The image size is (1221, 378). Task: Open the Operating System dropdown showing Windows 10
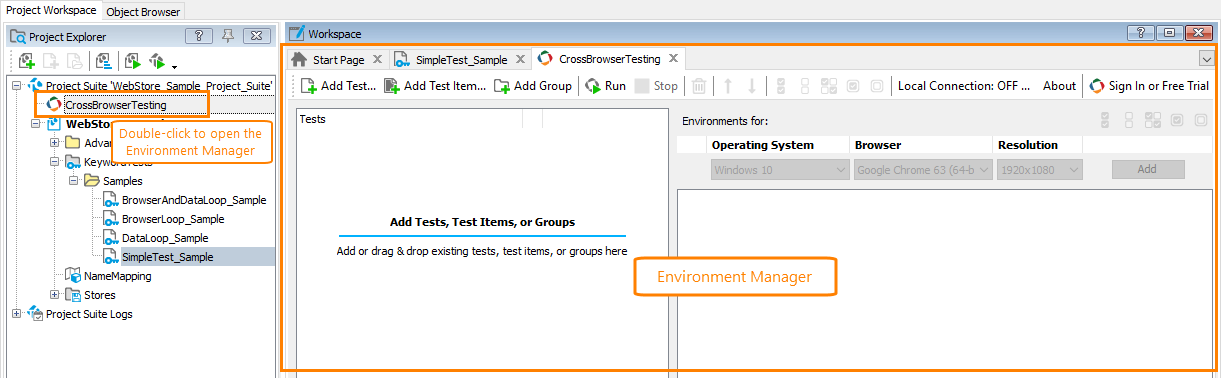pos(780,170)
